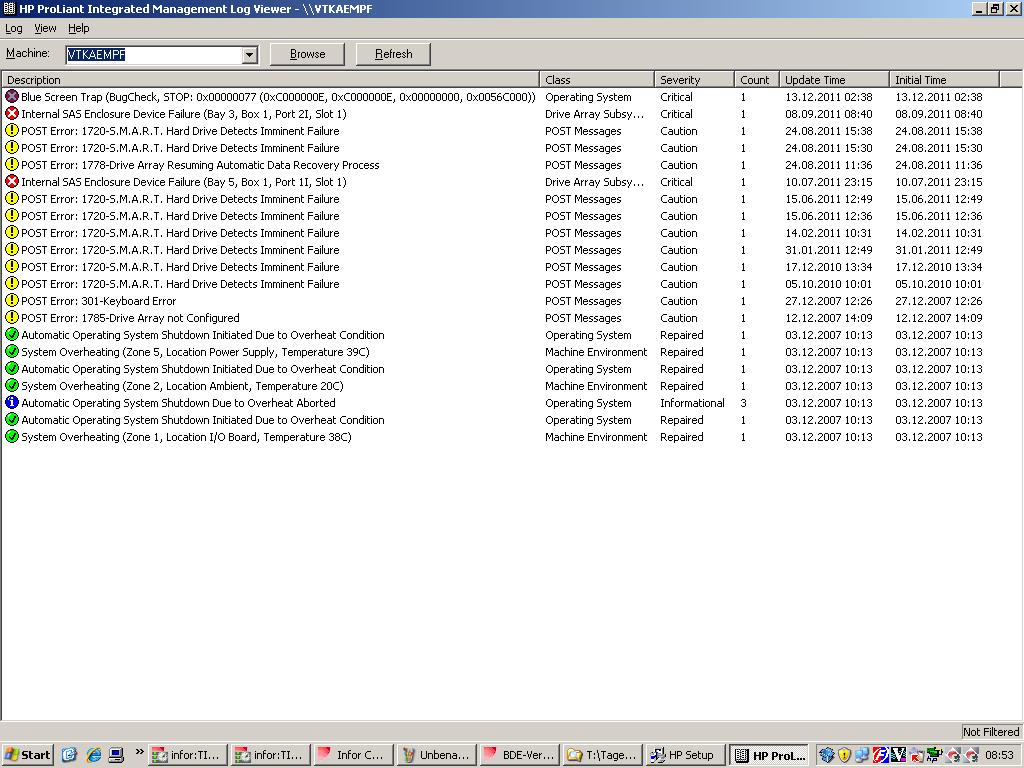Viewport: 1024px width, 768px height.
Task: Click red error icon for Bay 3 SAS failure
Action: 12,114
